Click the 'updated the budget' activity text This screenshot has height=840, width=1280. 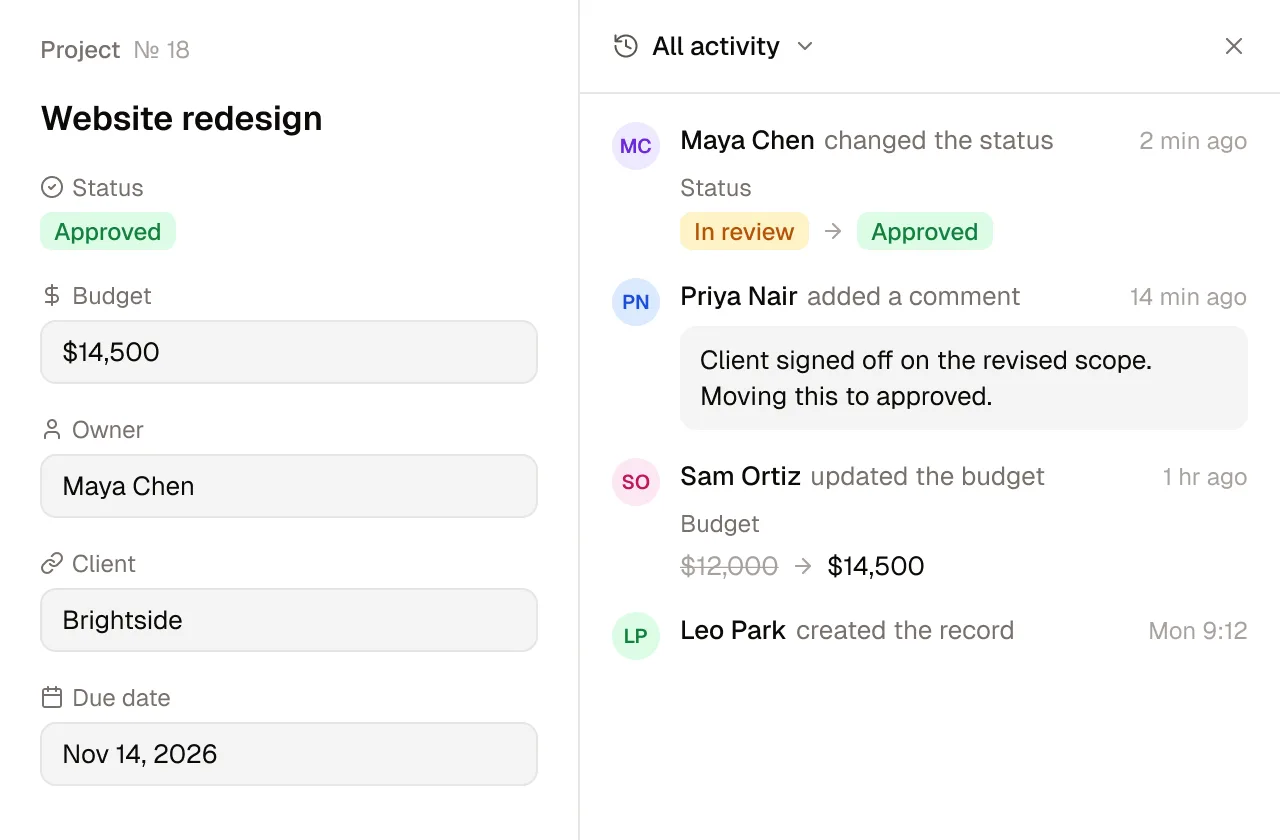pos(928,476)
